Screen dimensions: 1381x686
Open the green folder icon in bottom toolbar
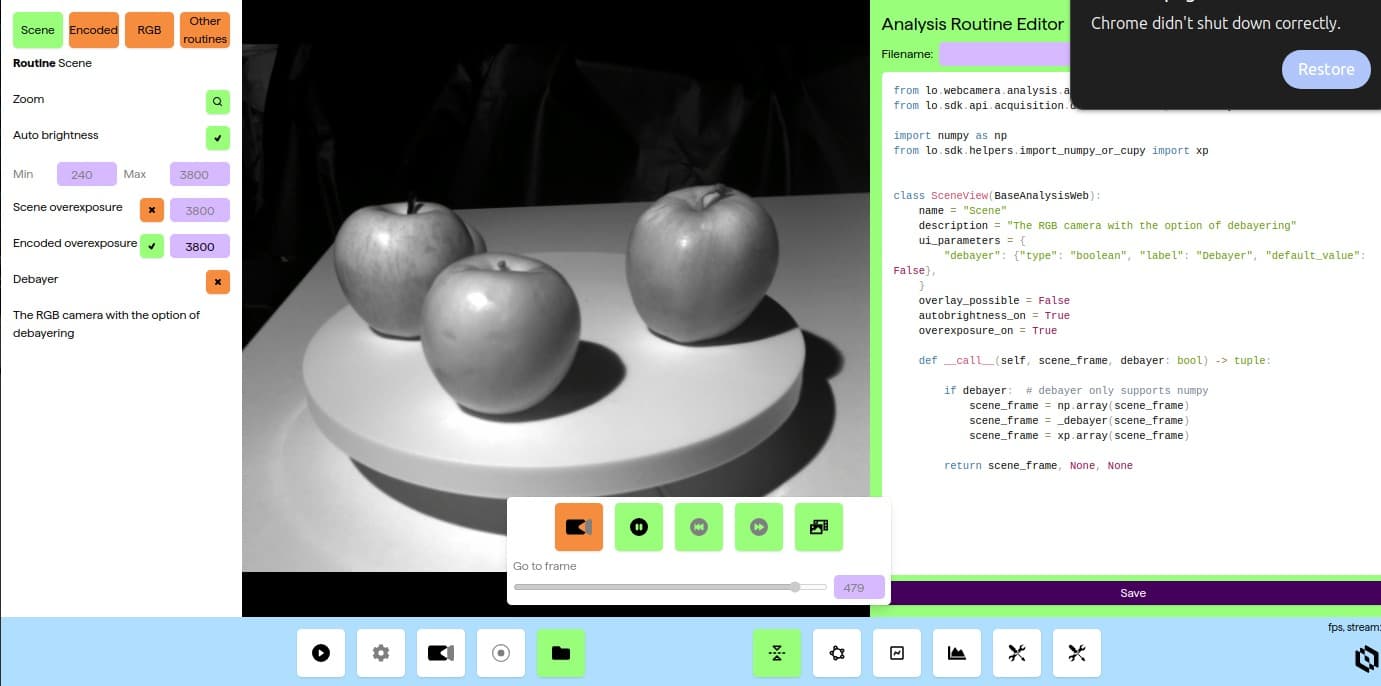[560, 652]
